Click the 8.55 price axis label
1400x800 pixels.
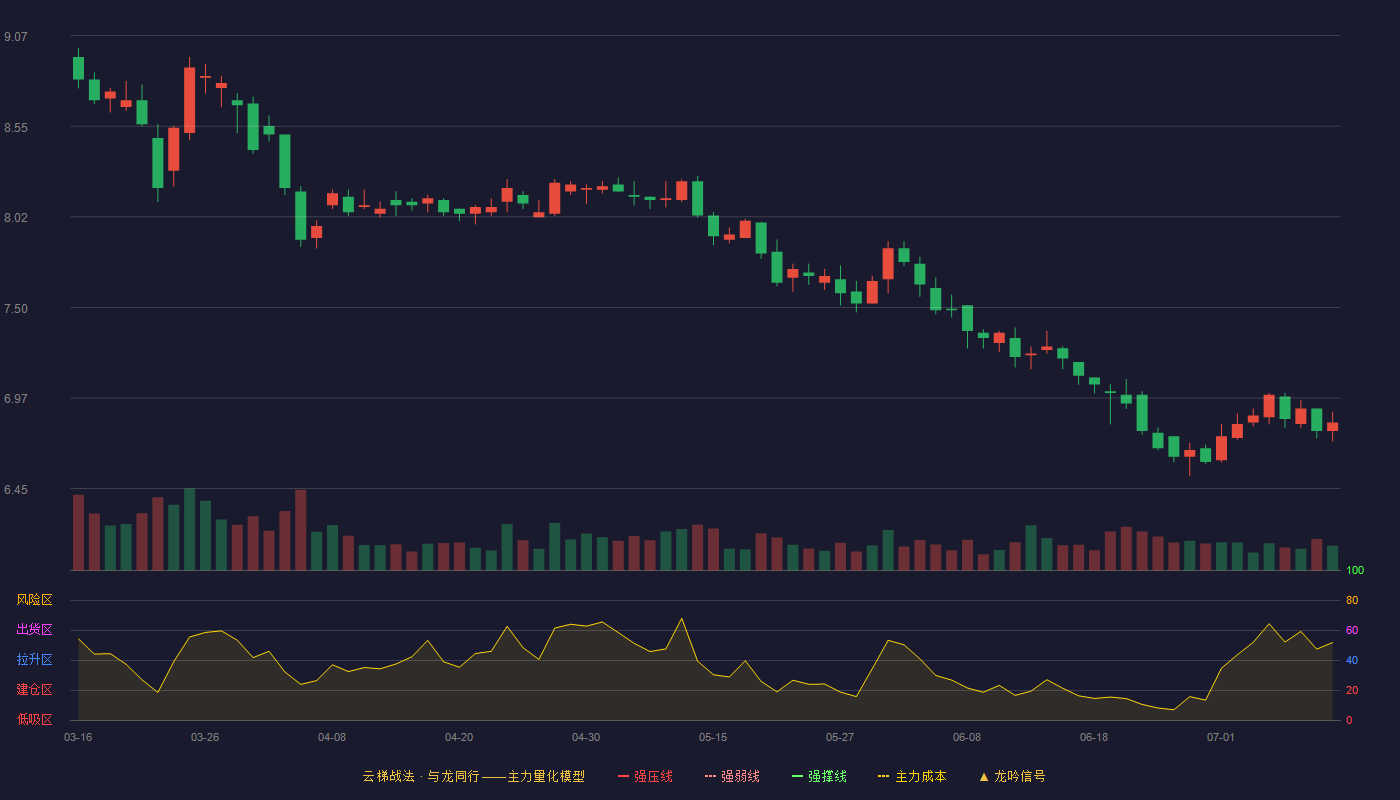point(16,128)
